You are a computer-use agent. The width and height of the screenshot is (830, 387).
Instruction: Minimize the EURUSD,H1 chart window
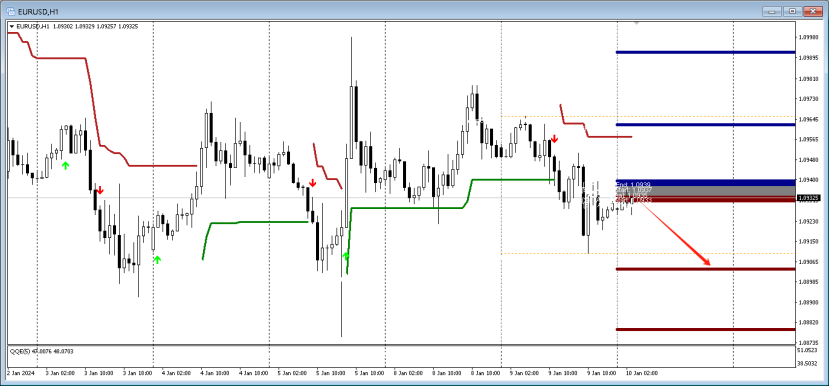click(x=772, y=11)
